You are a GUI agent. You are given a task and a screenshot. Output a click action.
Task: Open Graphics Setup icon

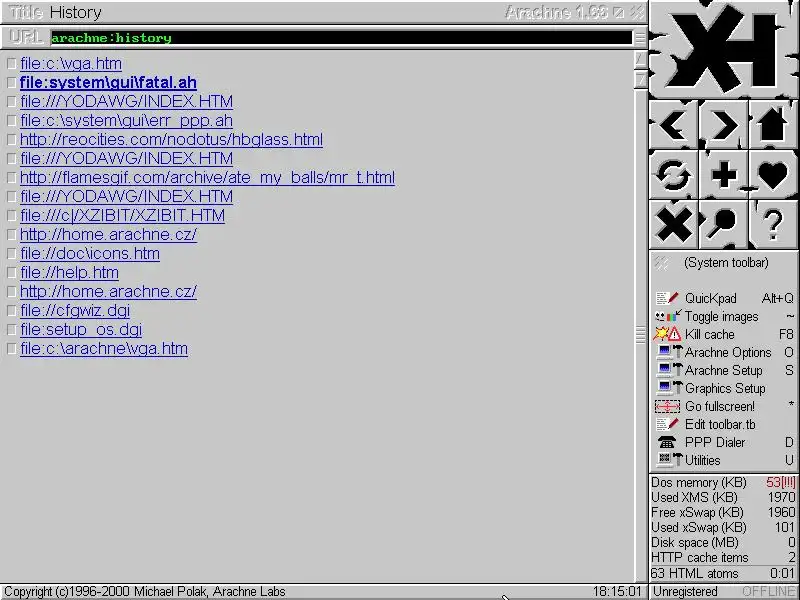click(669, 388)
